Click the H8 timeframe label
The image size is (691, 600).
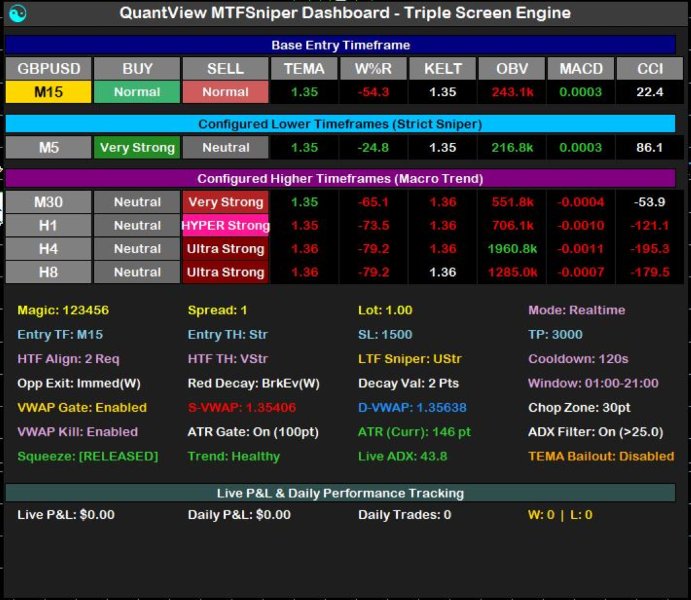click(48, 272)
